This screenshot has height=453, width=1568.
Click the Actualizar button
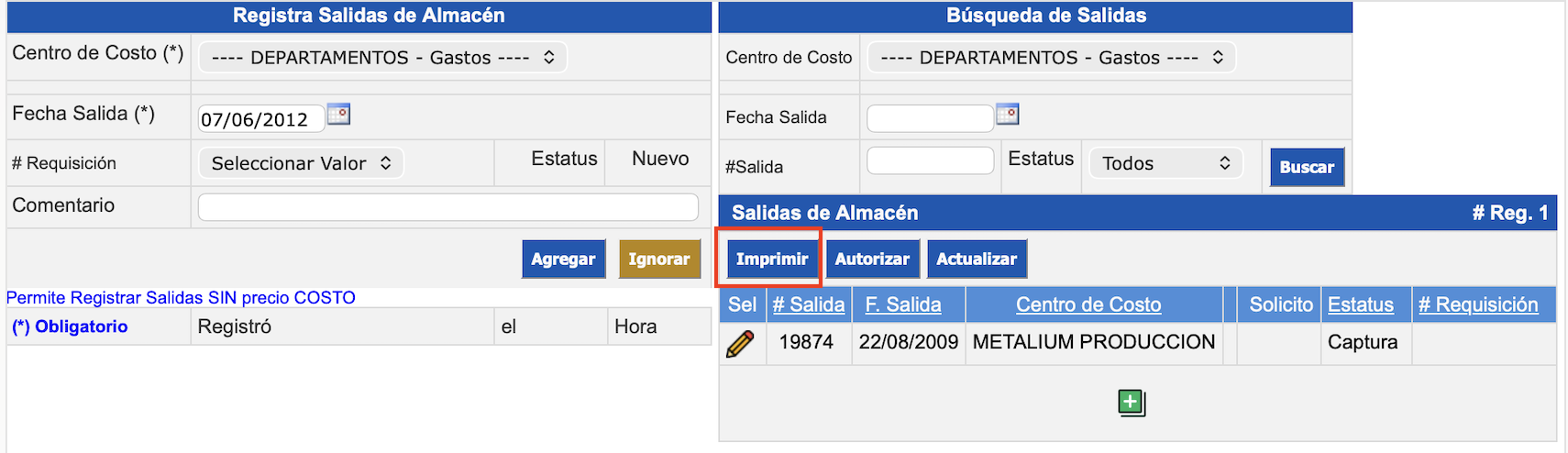(x=977, y=259)
